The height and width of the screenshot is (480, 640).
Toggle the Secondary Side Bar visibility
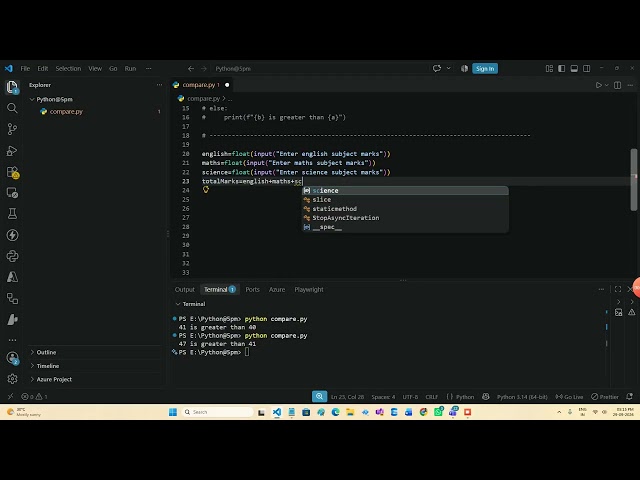point(587,68)
